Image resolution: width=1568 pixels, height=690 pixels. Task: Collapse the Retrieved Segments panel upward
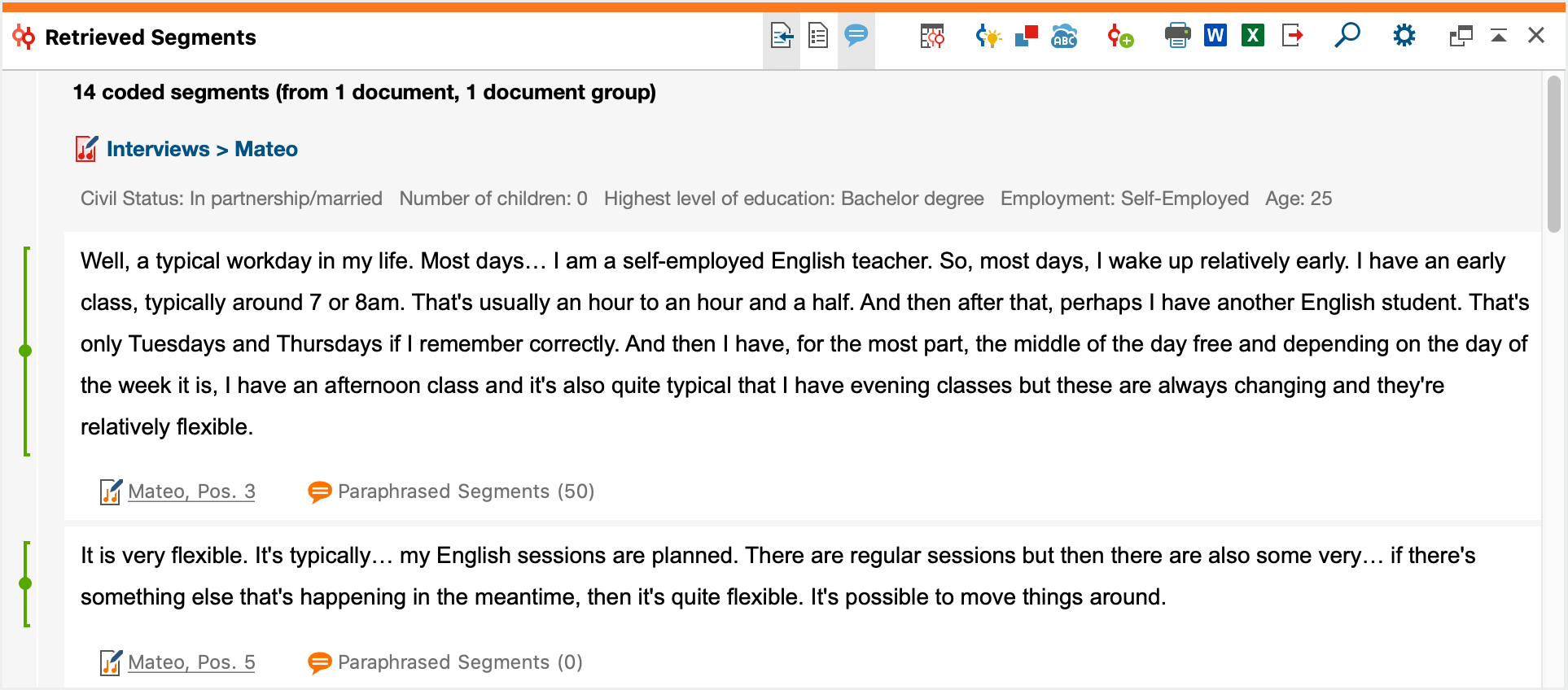tap(1499, 36)
